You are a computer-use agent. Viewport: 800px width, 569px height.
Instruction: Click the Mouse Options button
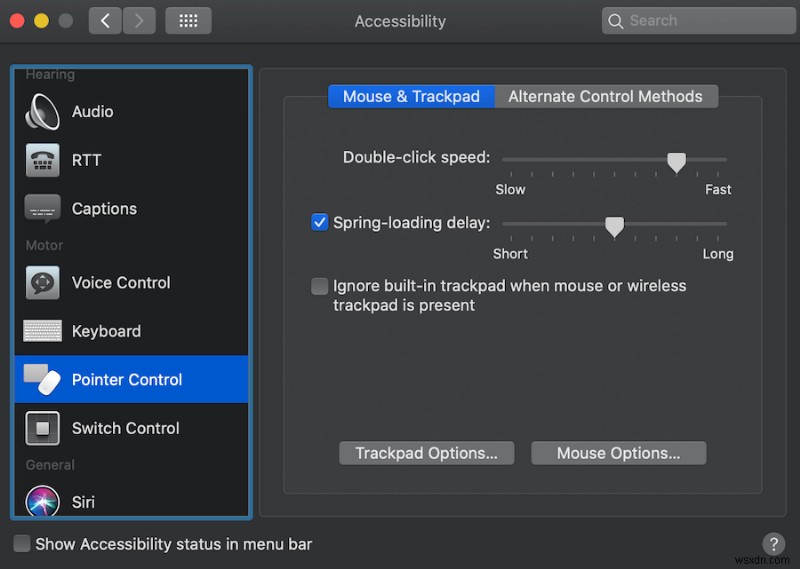click(618, 453)
